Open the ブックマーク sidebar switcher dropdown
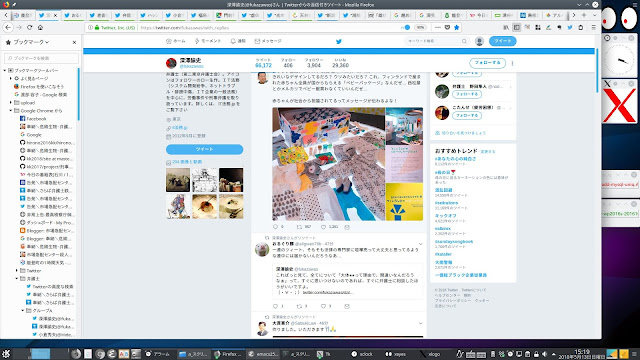Viewport: 640px width, 360px height. (x=31, y=42)
